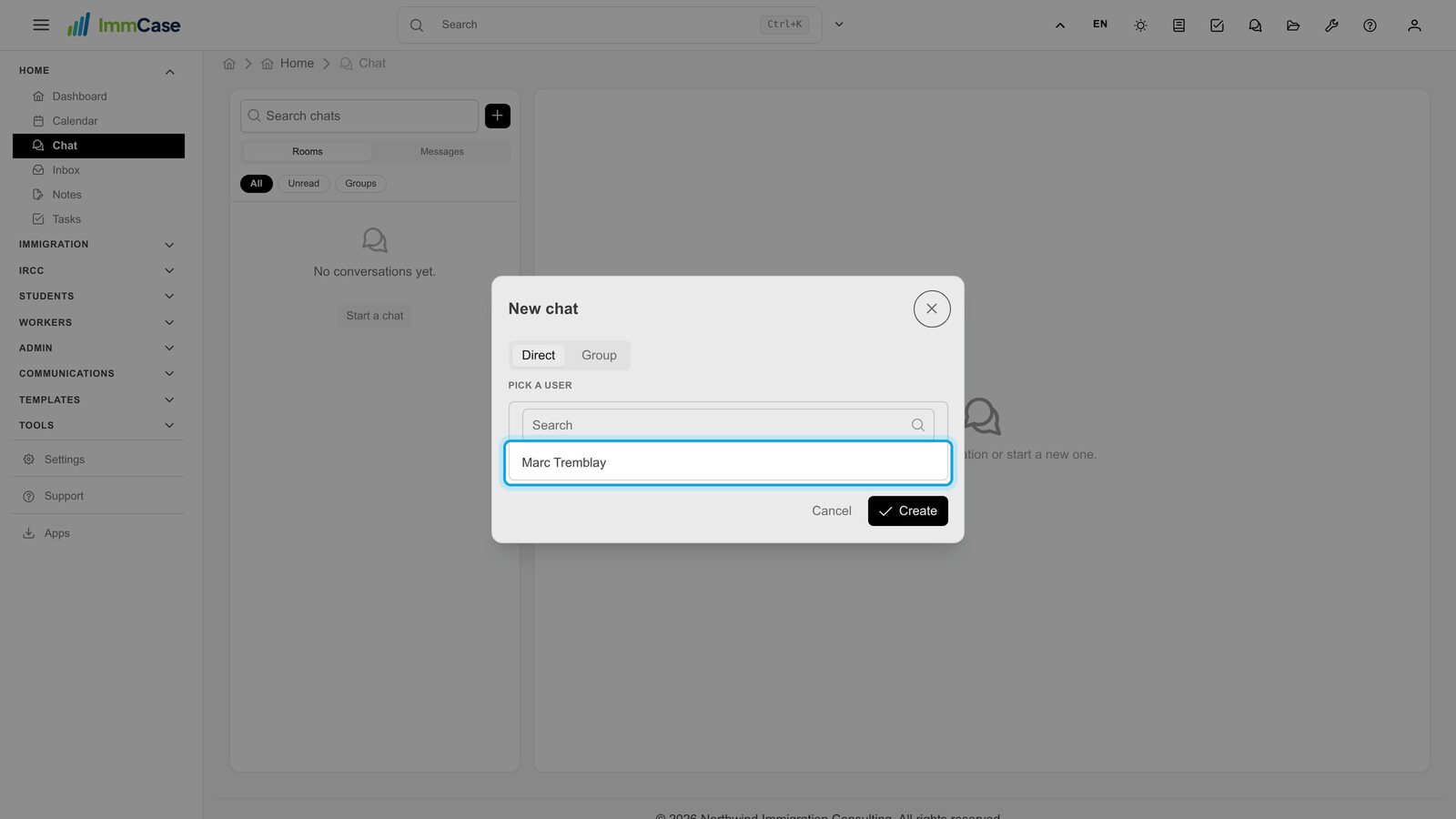Open the help question mark icon

tap(1370, 25)
